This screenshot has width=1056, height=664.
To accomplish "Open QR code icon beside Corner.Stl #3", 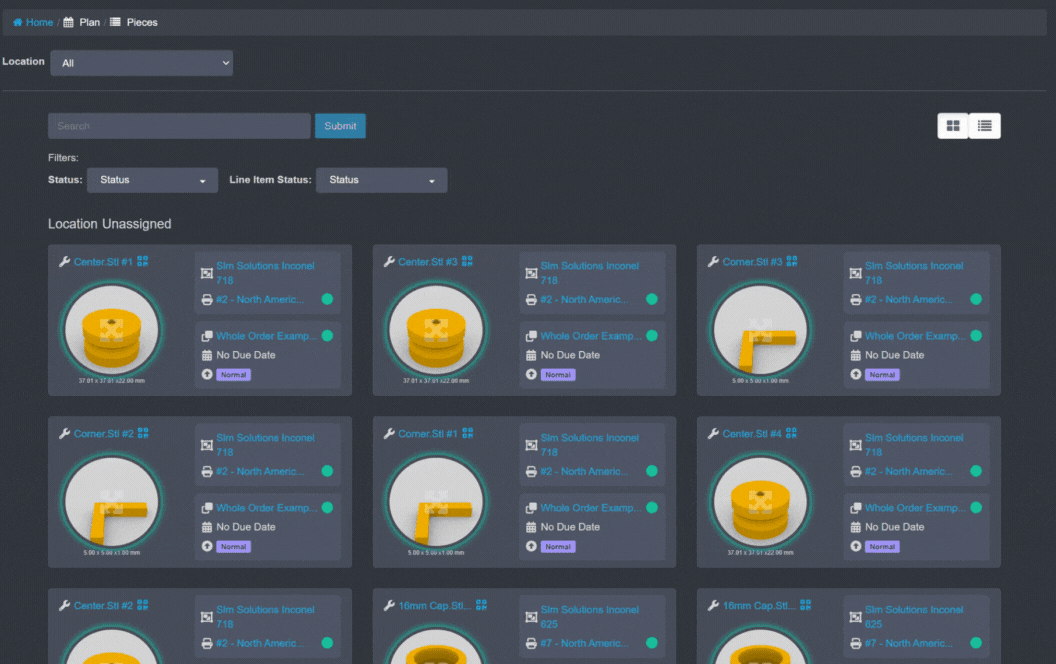I will [x=792, y=261].
